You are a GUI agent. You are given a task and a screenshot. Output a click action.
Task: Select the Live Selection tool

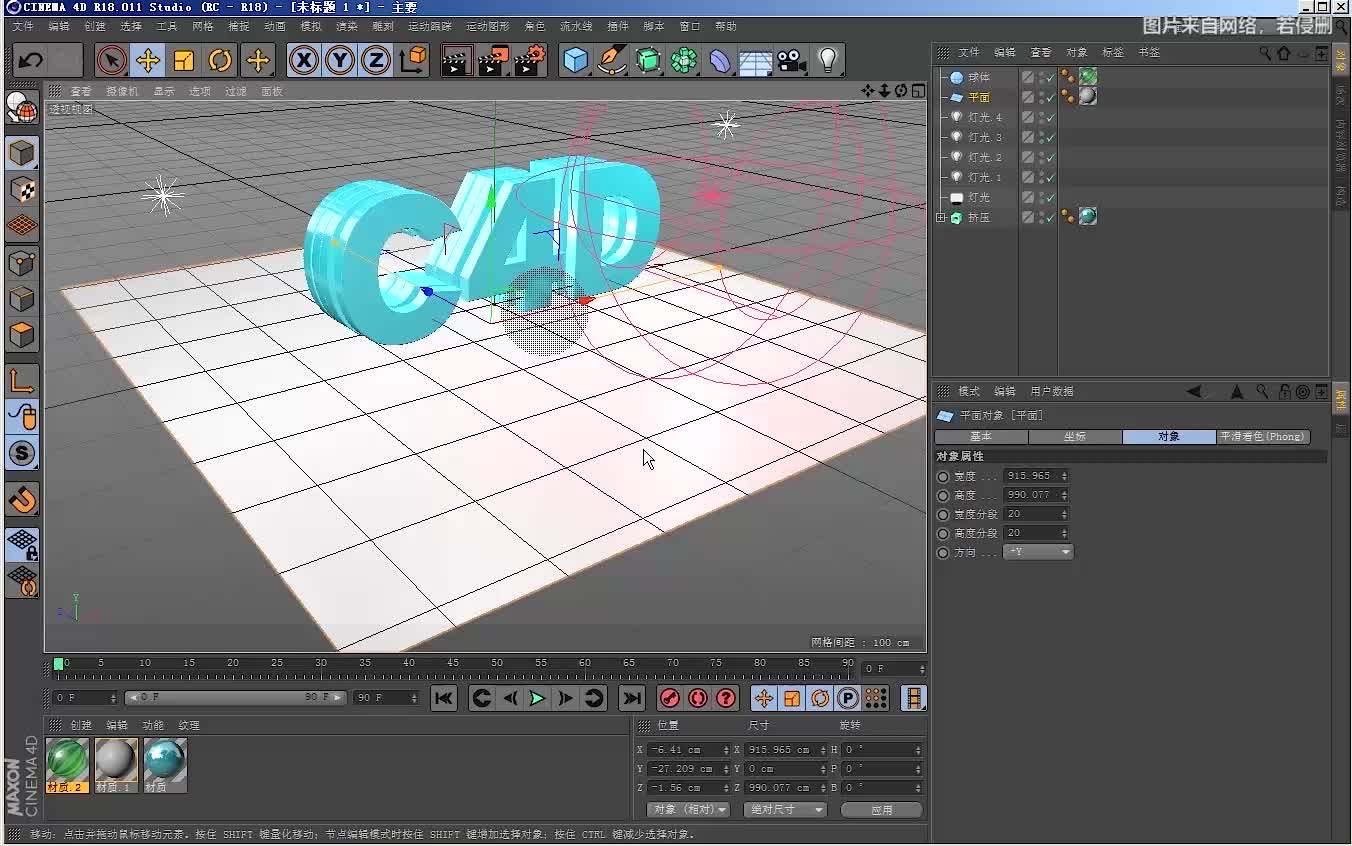coord(112,61)
